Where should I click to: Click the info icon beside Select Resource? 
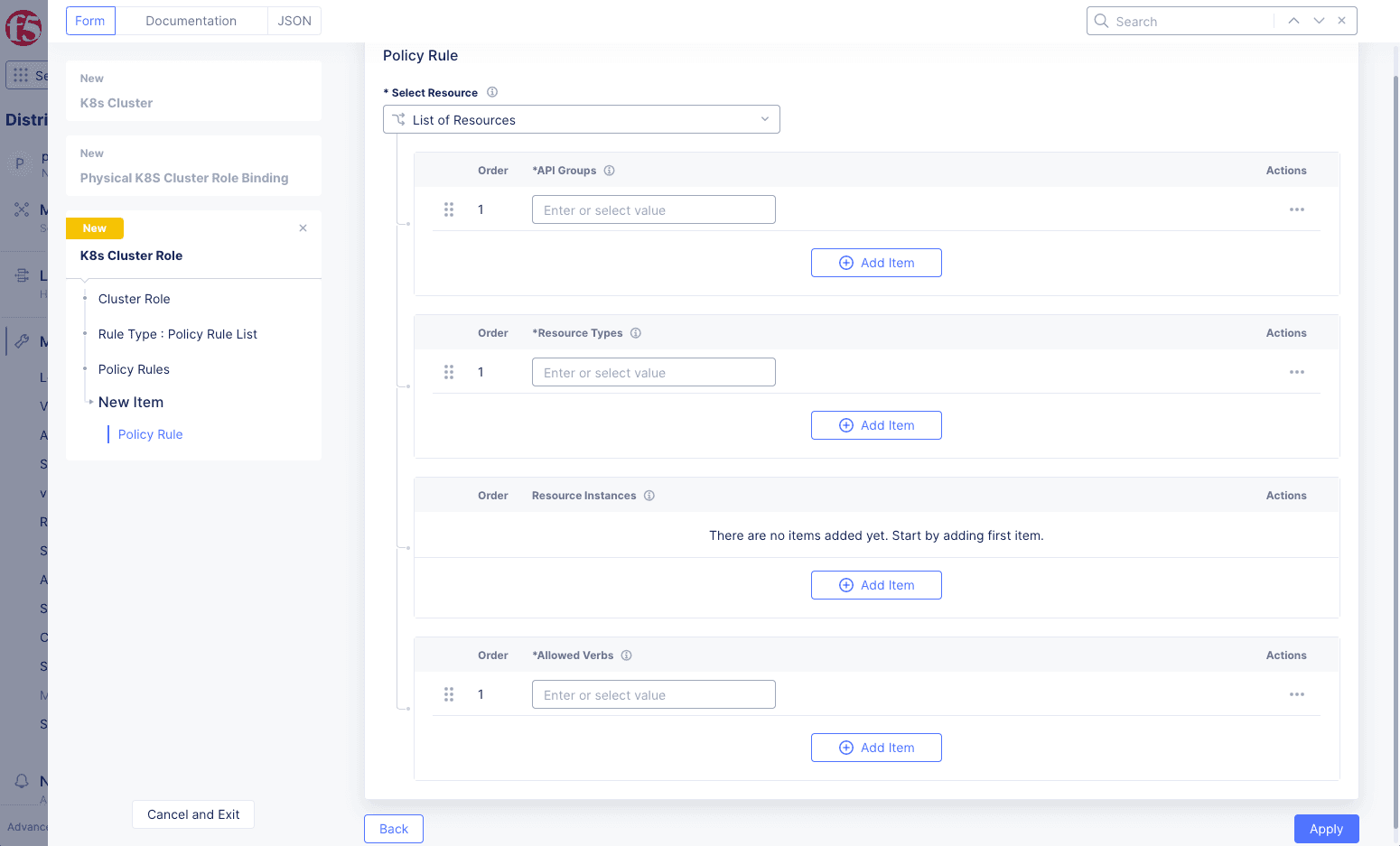click(492, 92)
